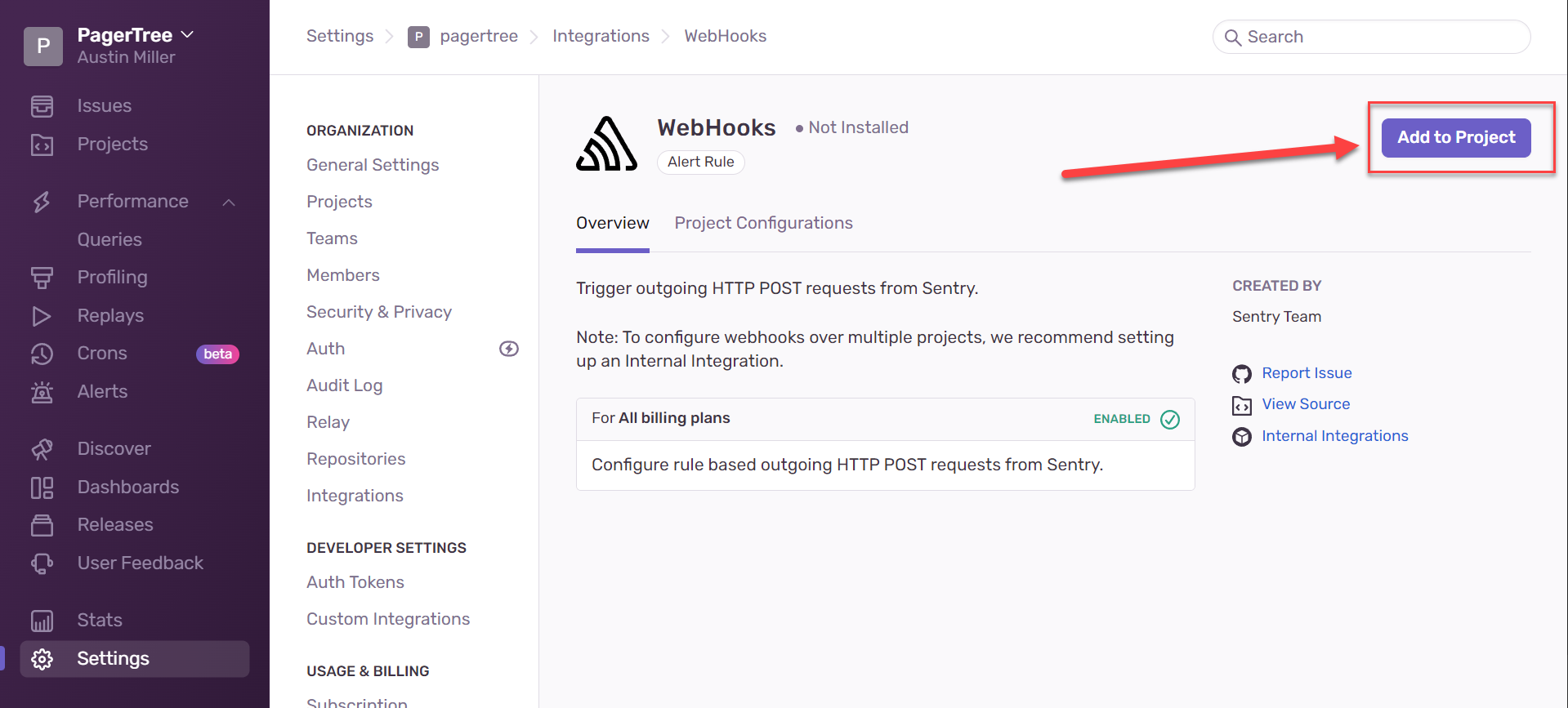Click the Replays play icon
Viewport: 1568px width, 708px height.
point(42,316)
